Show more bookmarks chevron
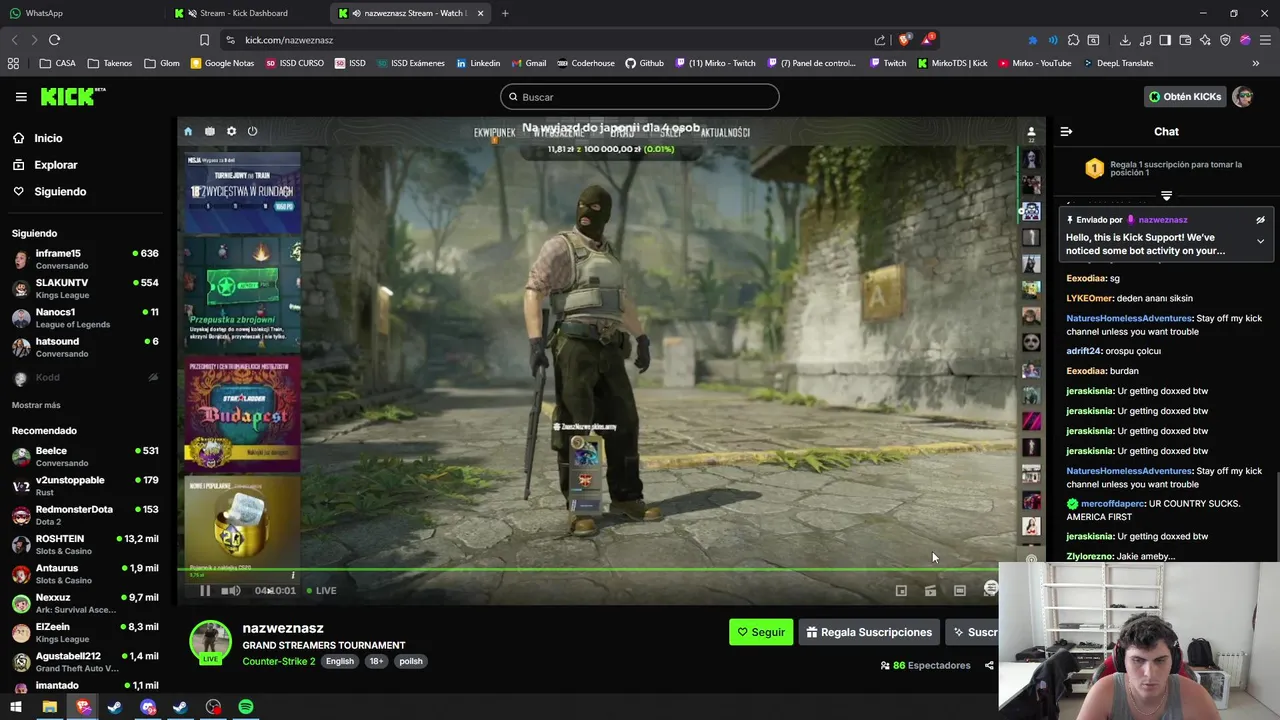Image resolution: width=1280 pixels, height=720 pixels. click(1256, 63)
